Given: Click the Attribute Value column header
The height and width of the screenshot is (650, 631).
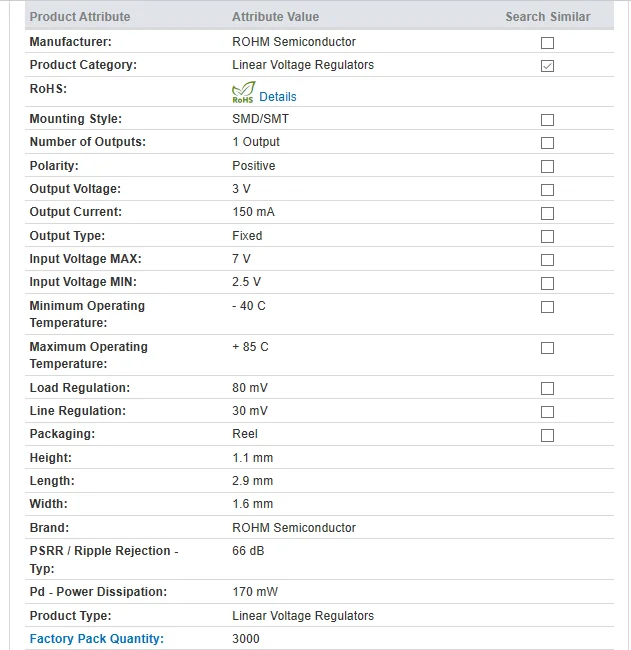Looking at the screenshot, I should (276, 17).
